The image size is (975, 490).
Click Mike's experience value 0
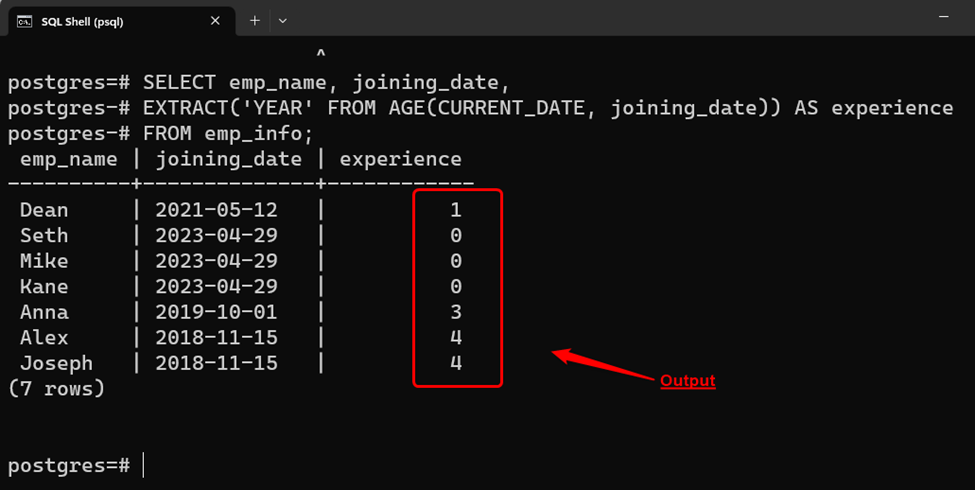(456, 261)
